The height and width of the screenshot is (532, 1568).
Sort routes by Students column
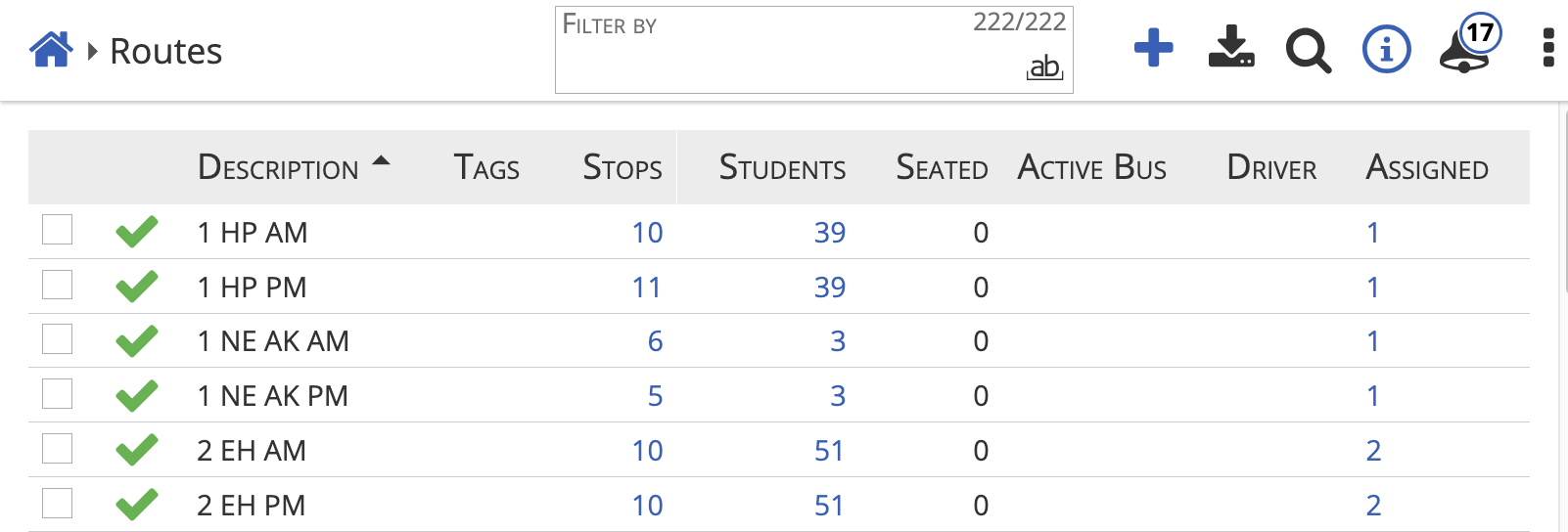782,168
